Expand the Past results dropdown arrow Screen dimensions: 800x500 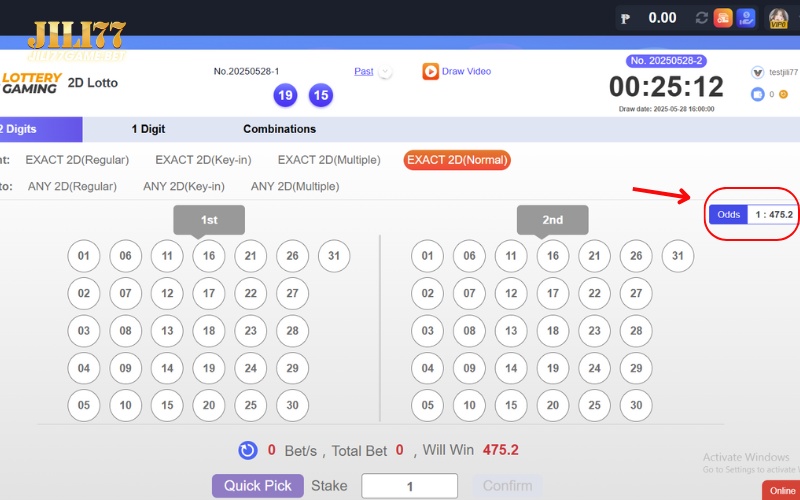coord(386,72)
